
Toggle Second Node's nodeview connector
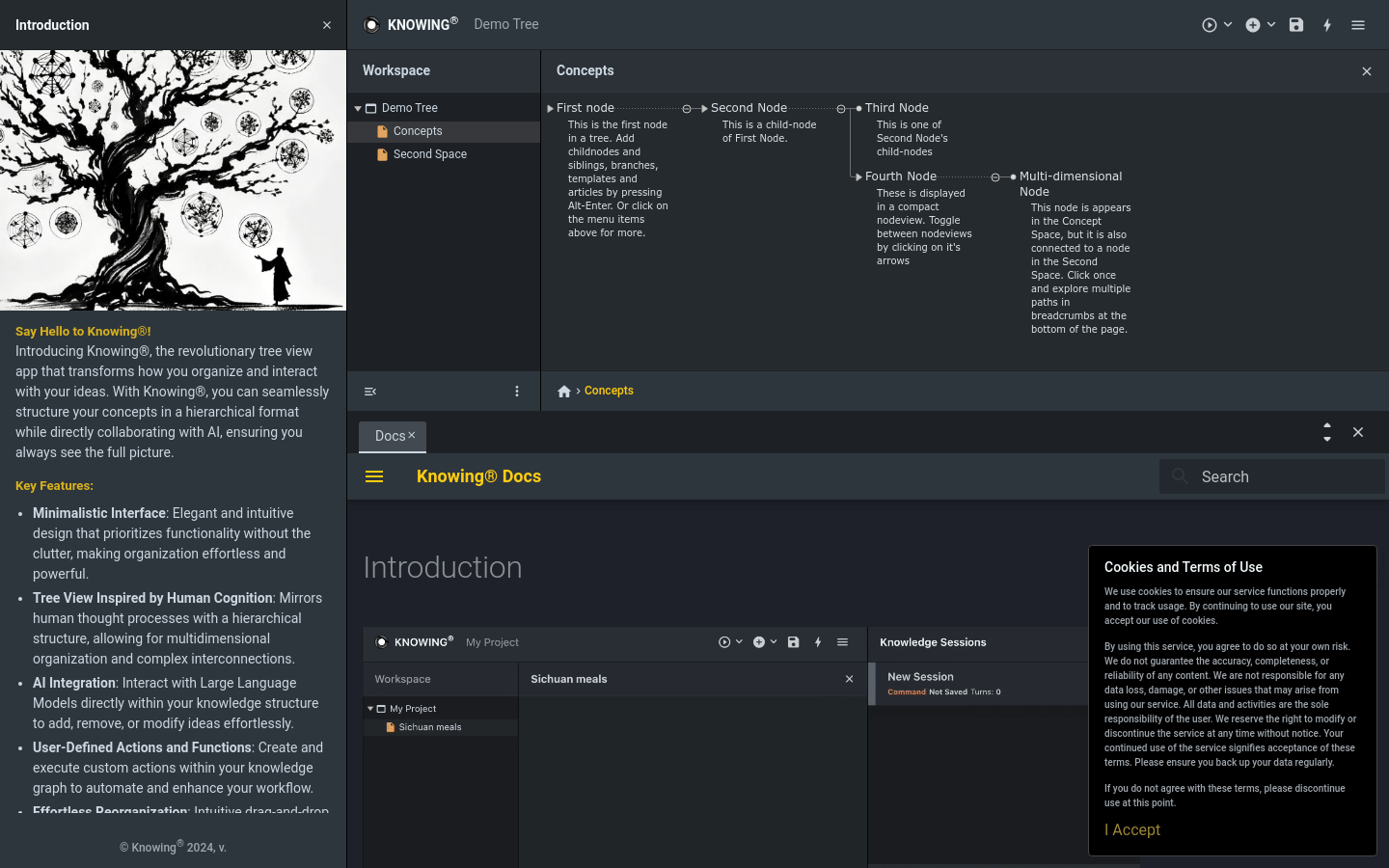(841, 109)
